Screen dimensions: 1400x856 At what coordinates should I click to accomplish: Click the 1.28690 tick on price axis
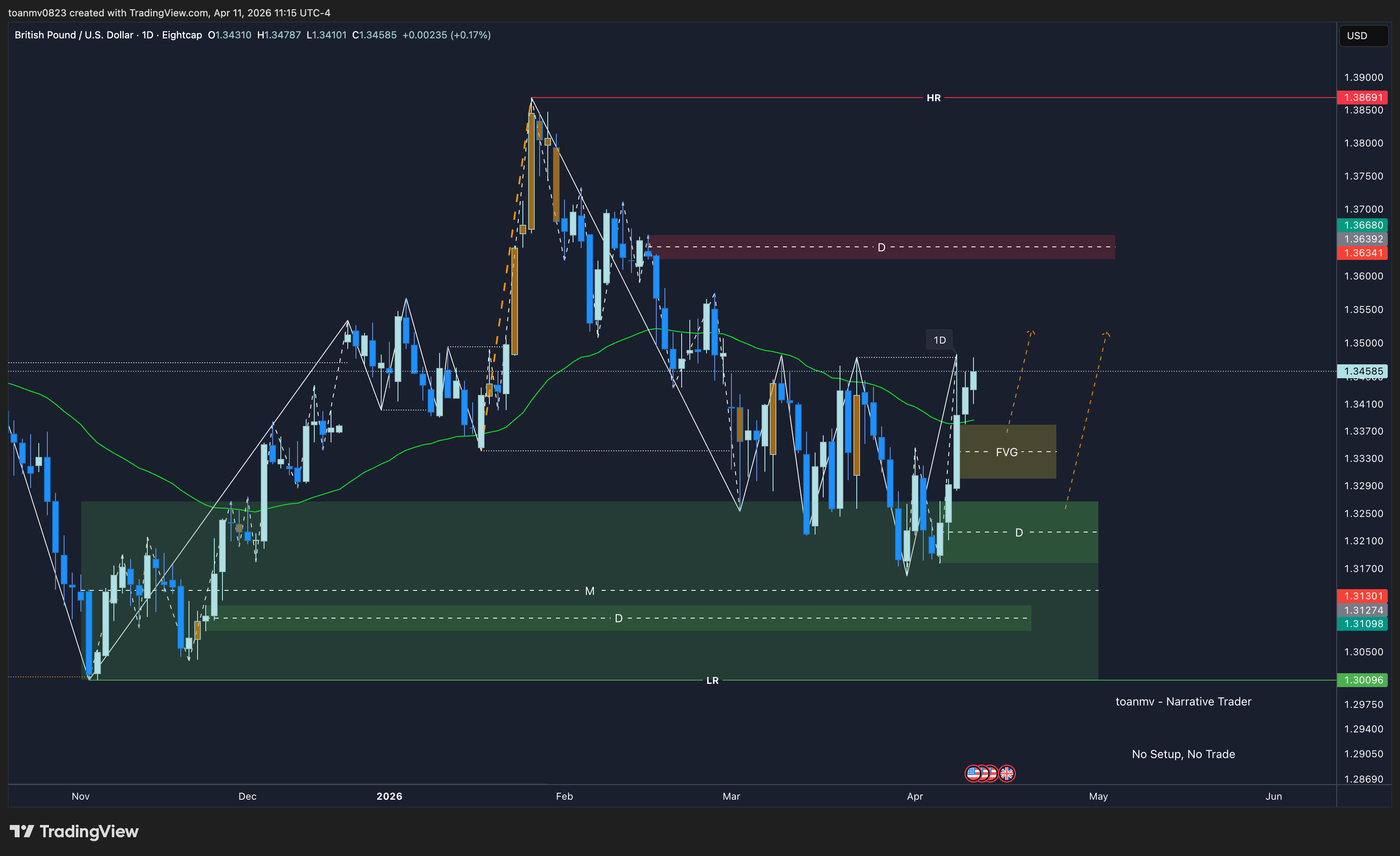[1364, 779]
